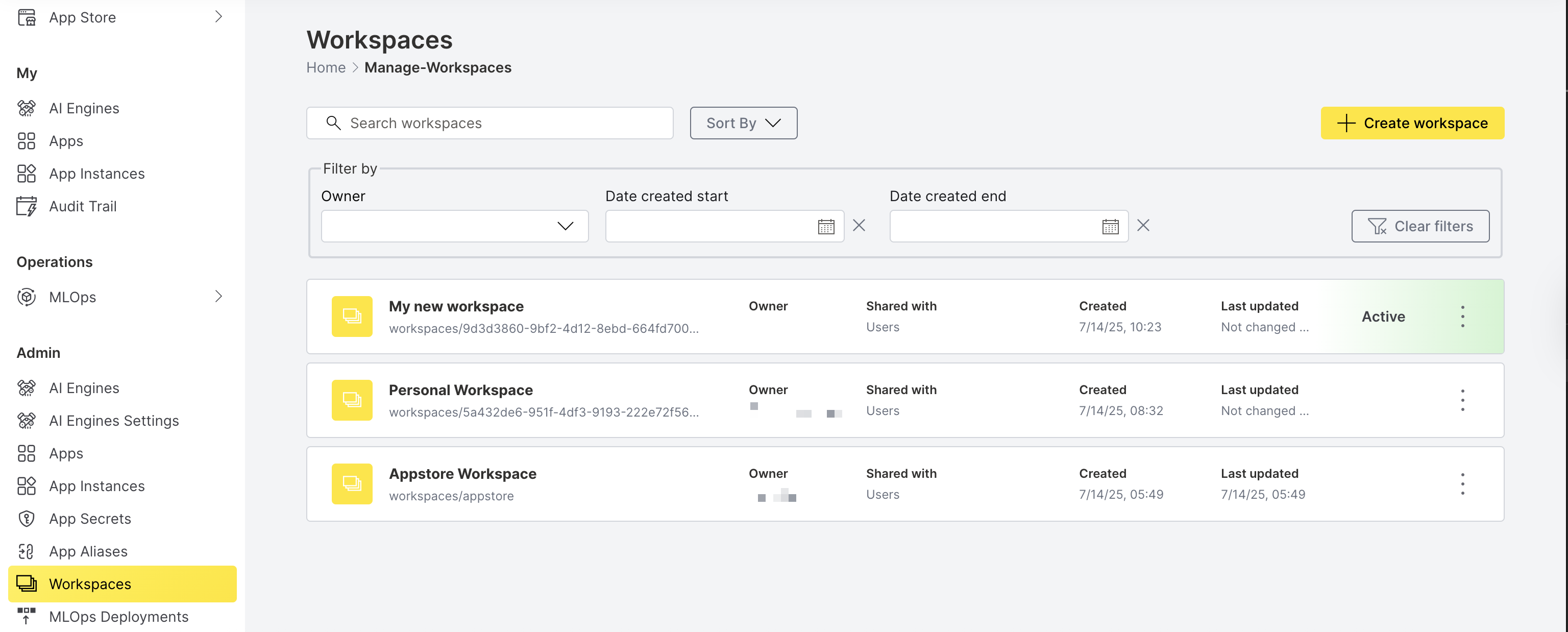Expand the MLOps sidebar section
The image size is (1568, 632).
click(218, 297)
